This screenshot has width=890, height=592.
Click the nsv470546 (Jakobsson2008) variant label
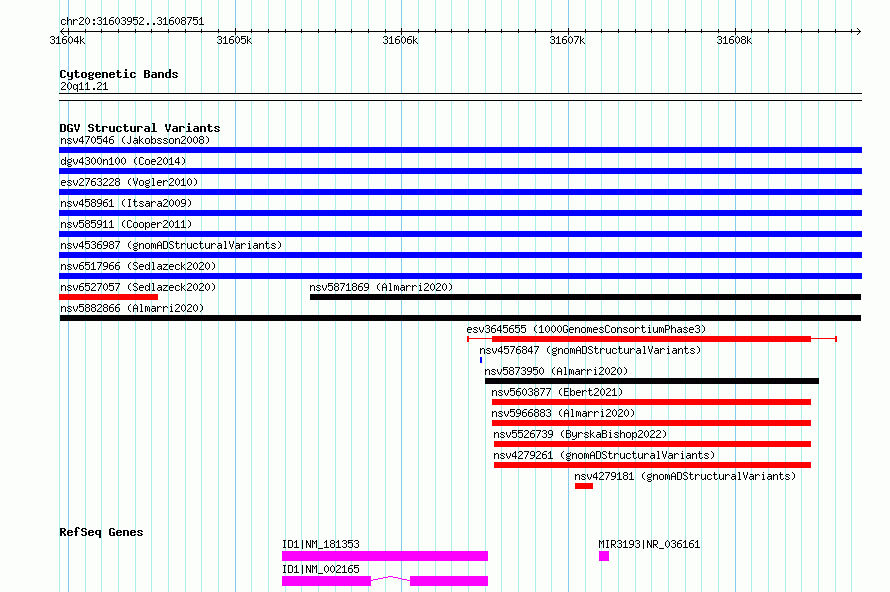tap(135, 140)
